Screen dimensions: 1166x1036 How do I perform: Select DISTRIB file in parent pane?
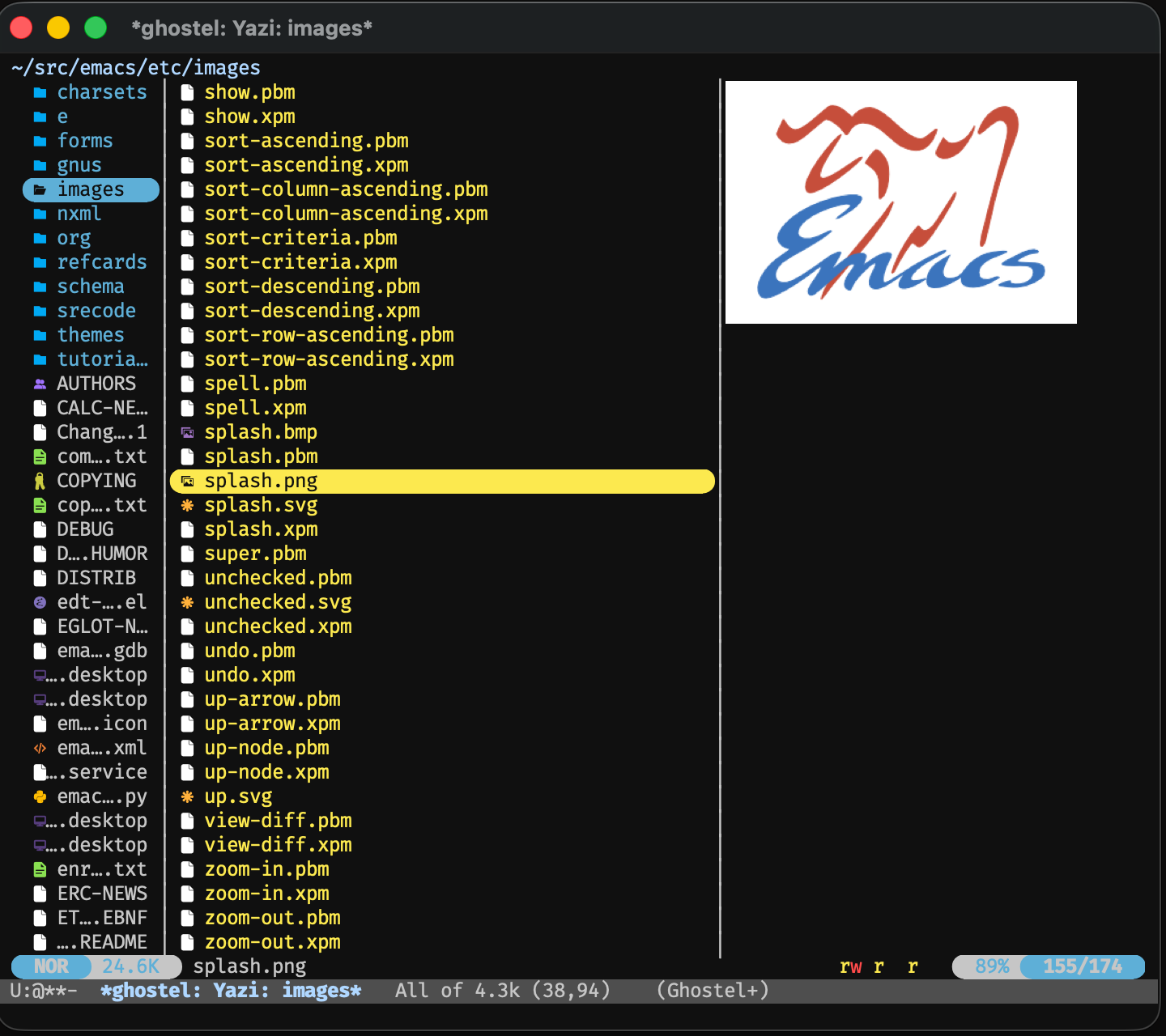point(96,578)
